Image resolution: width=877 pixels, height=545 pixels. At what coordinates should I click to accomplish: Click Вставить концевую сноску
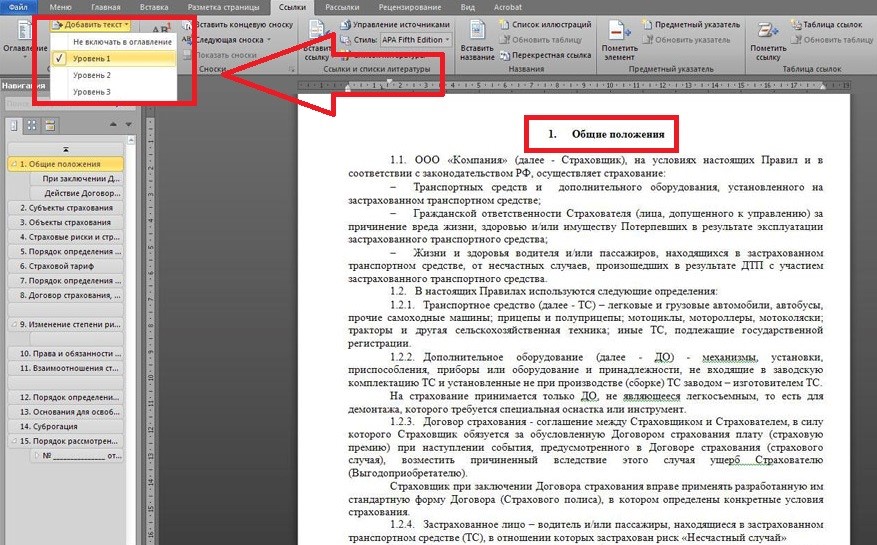[x=238, y=25]
